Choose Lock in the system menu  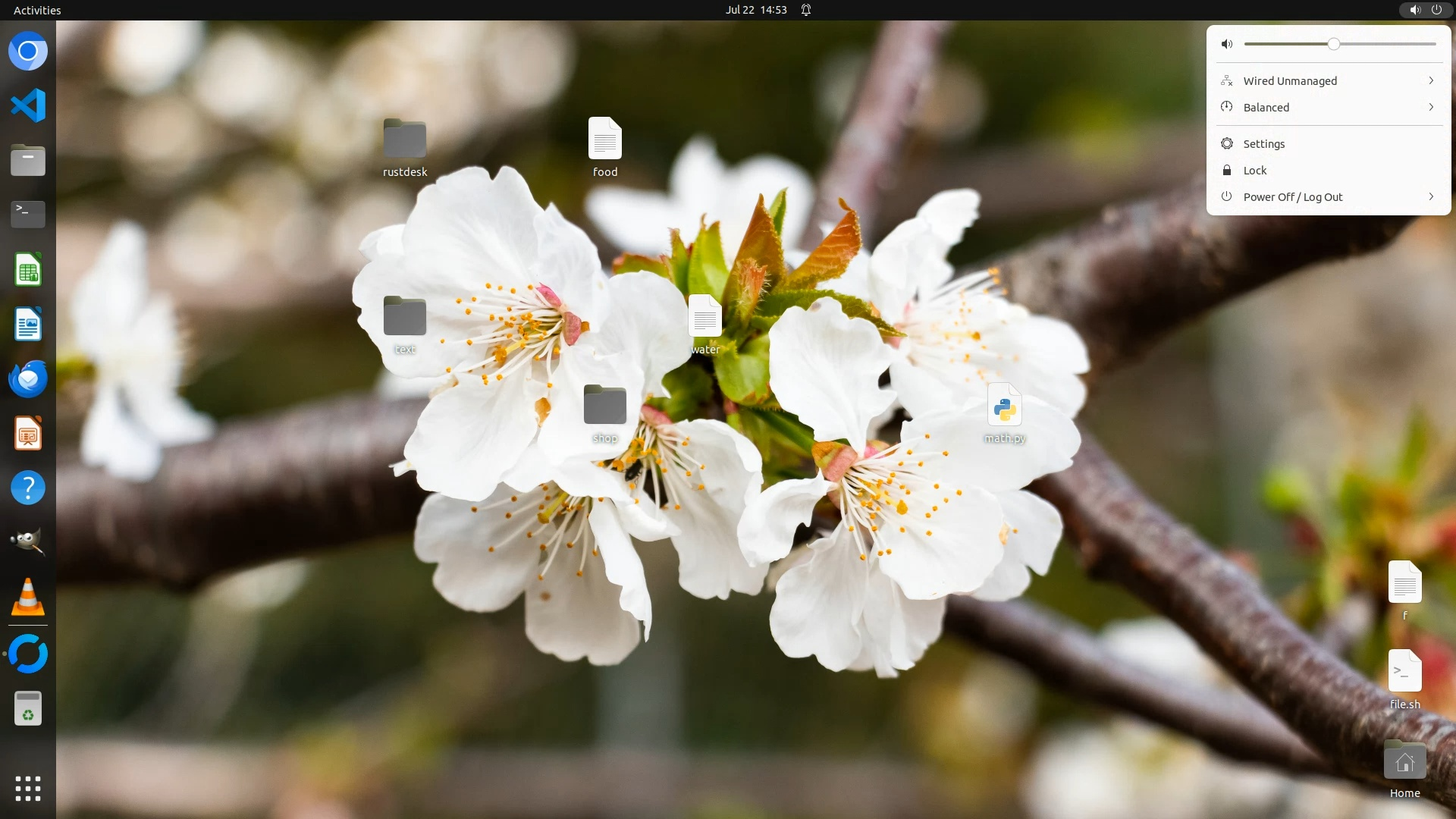(1254, 171)
